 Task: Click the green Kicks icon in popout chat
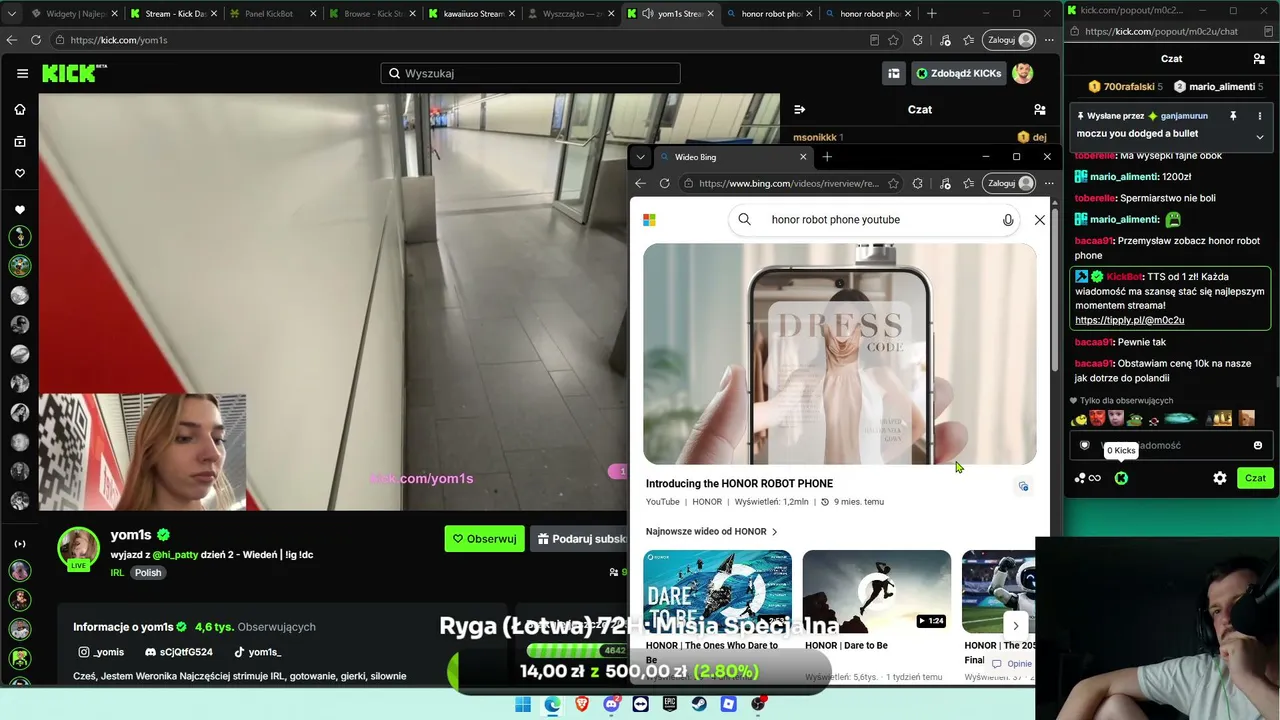click(1121, 478)
